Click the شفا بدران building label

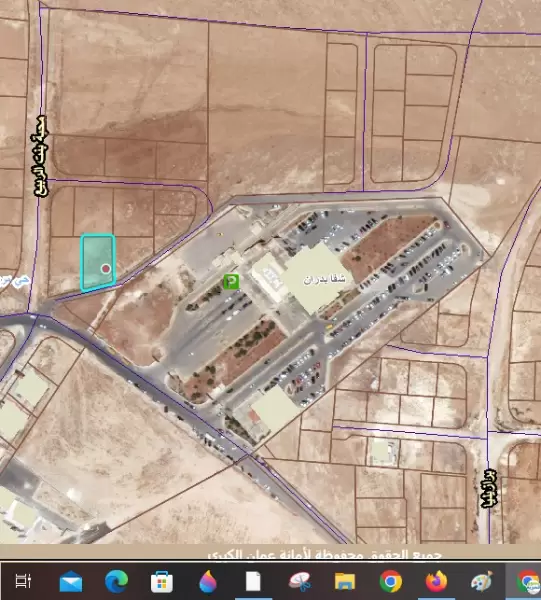[324, 279]
